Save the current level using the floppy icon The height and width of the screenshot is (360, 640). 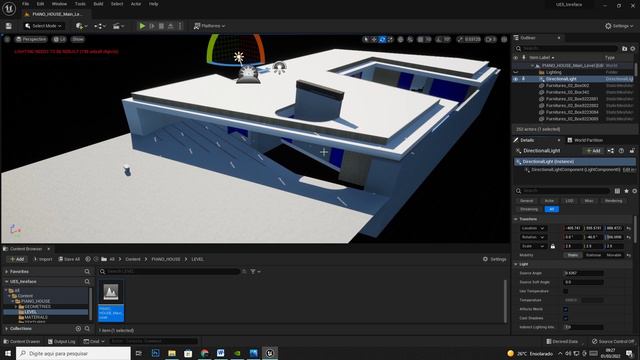pos(9,26)
